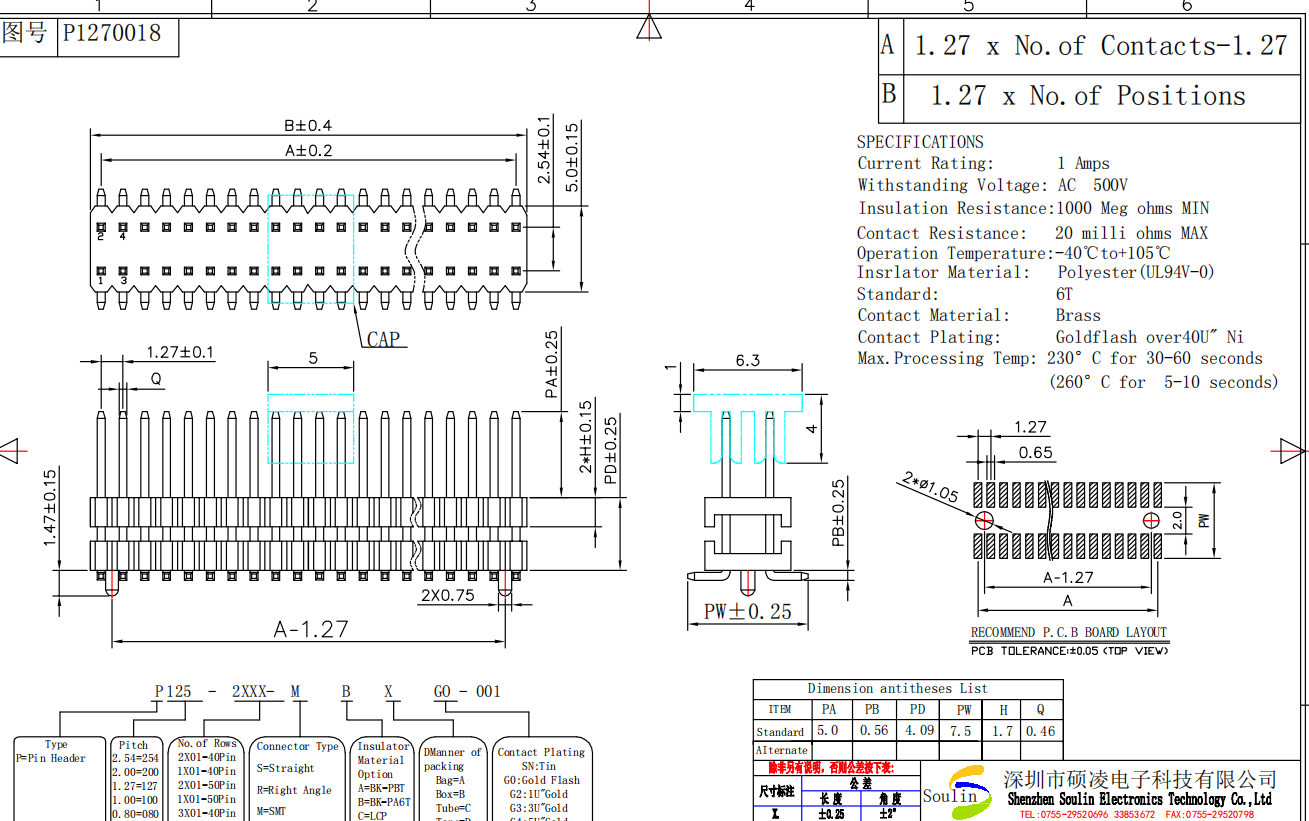Click the Standard row label
Screen dimensions: 1309x821
click(780, 732)
